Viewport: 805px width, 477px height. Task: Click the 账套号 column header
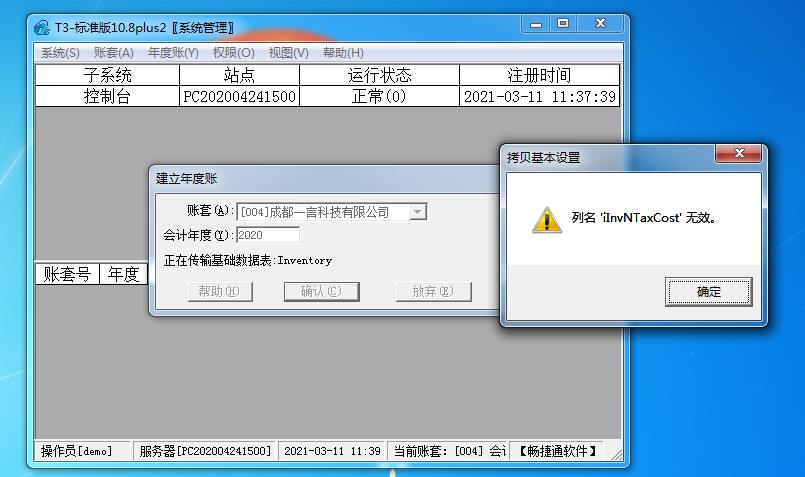coord(67,274)
